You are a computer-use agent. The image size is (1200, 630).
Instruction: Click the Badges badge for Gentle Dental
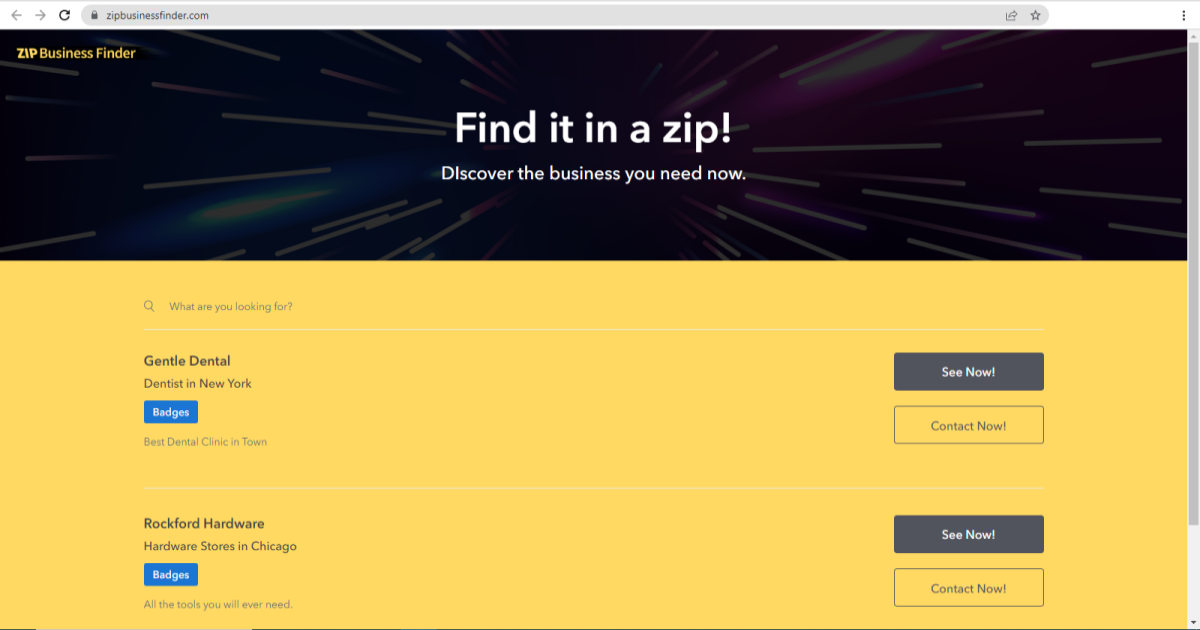(170, 411)
